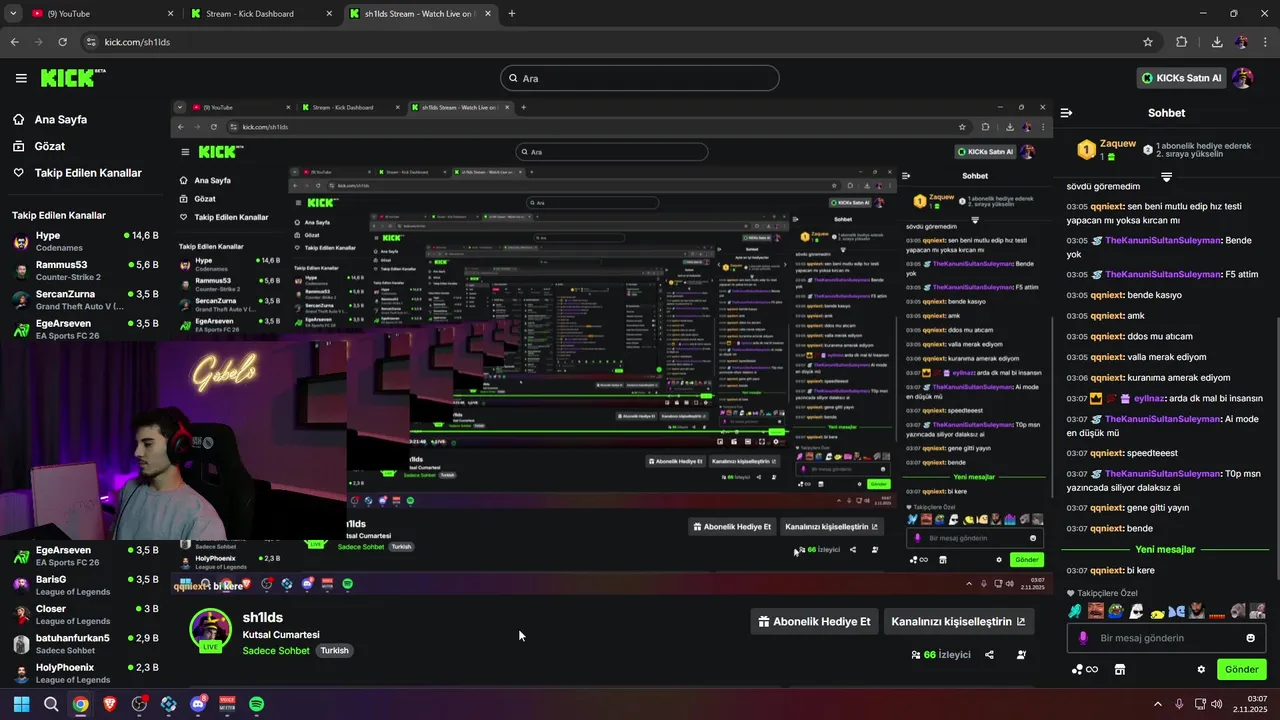Select the yellow duck emote
1280x720 pixels.
pos(1157,612)
